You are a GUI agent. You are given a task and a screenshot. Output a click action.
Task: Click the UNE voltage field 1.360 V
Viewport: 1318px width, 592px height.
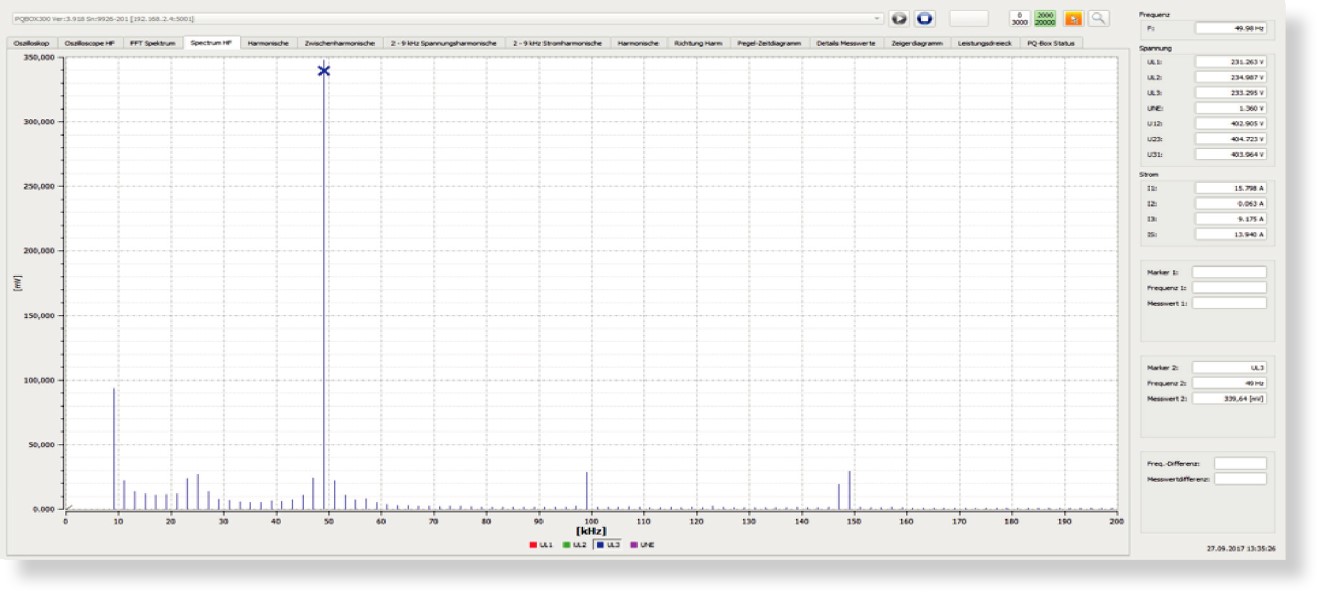coord(1231,108)
